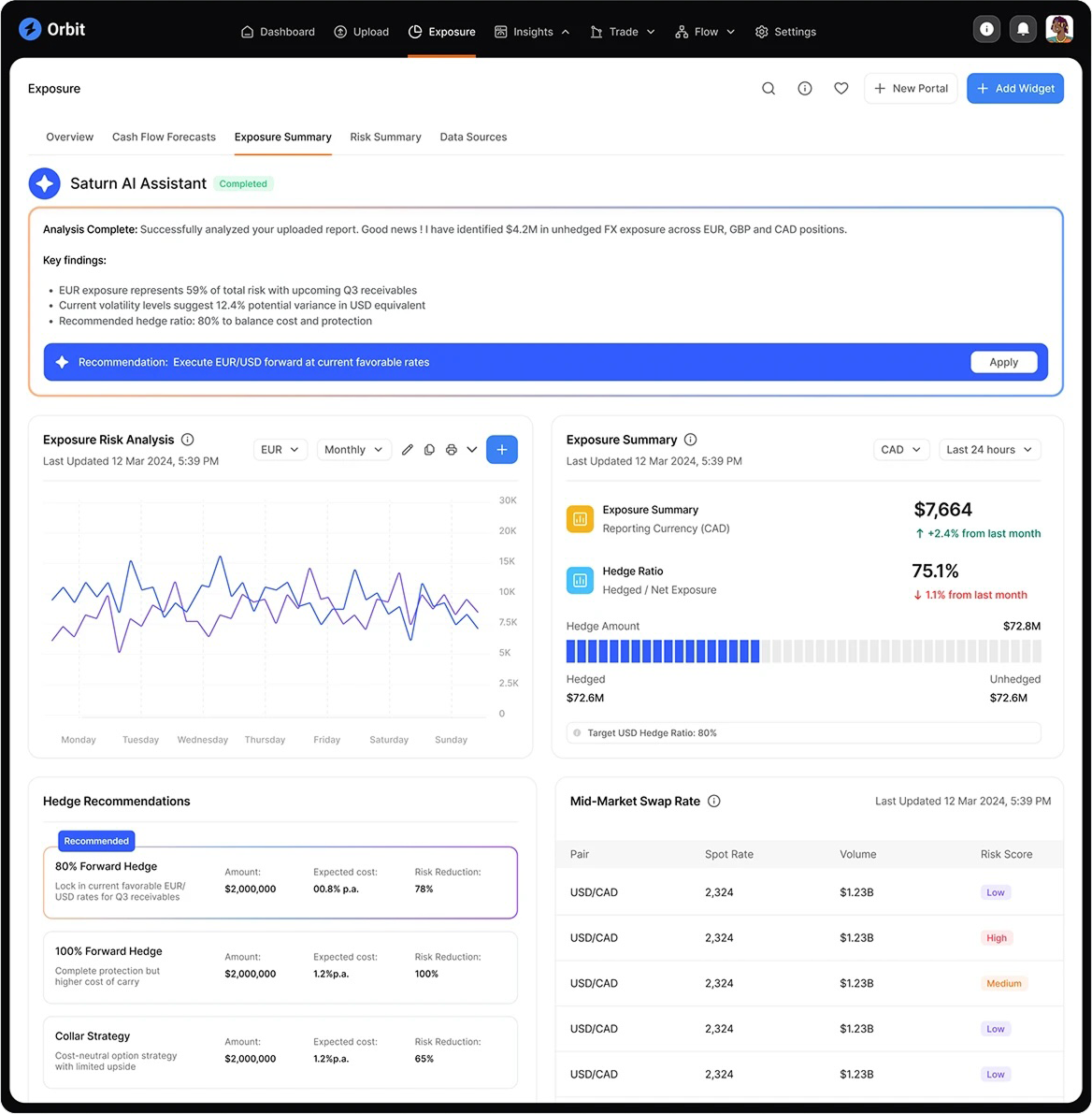Click the edit pencil icon in Exposure Risk Analysis
1092x1114 pixels.
click(408, 450)
